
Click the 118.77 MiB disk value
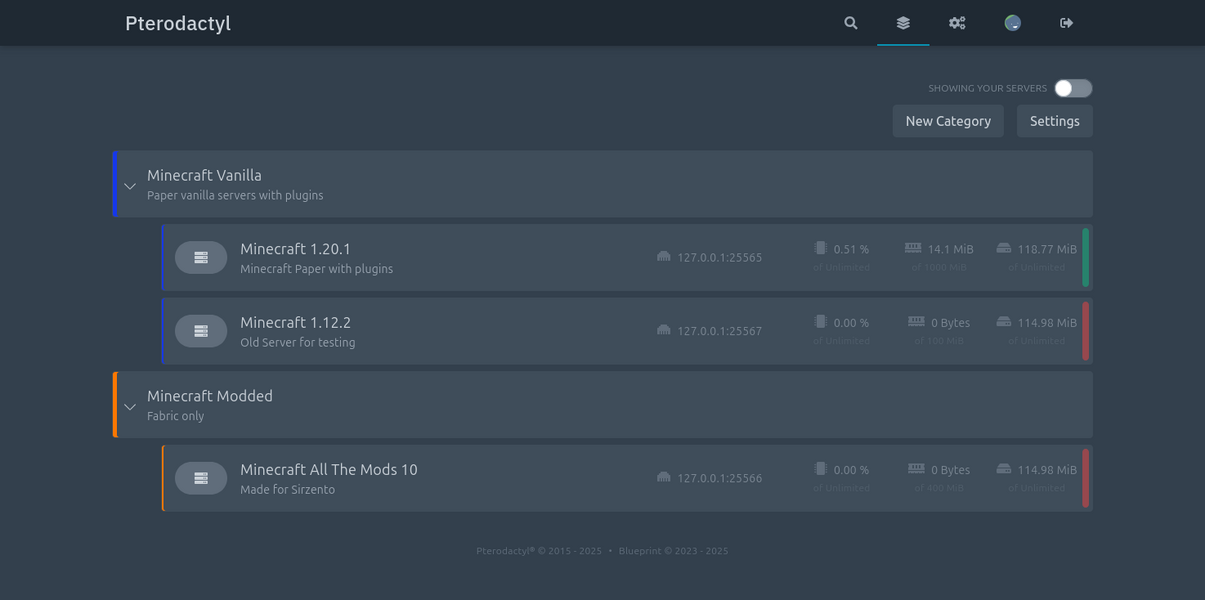point(1047,250)
